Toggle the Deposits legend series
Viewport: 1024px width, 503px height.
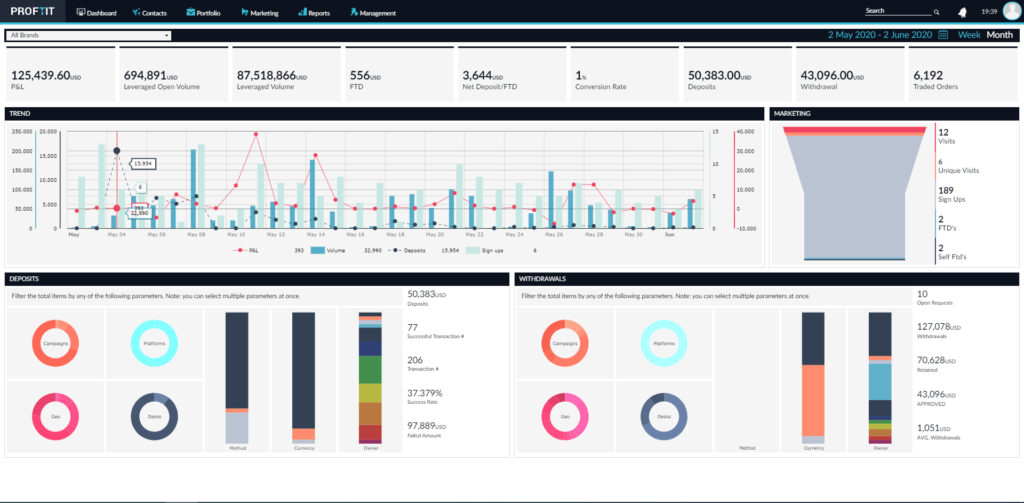pyautogui.click(x=407, y=250)
